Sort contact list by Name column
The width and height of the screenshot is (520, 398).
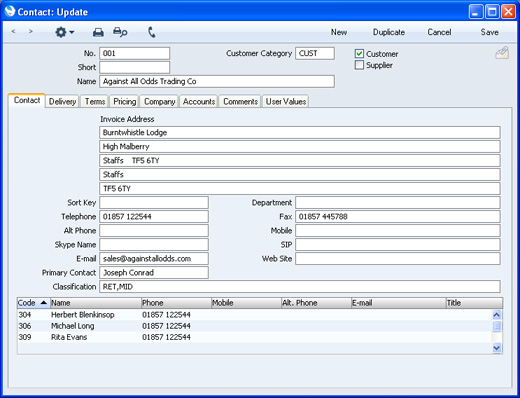pos(96,303)
